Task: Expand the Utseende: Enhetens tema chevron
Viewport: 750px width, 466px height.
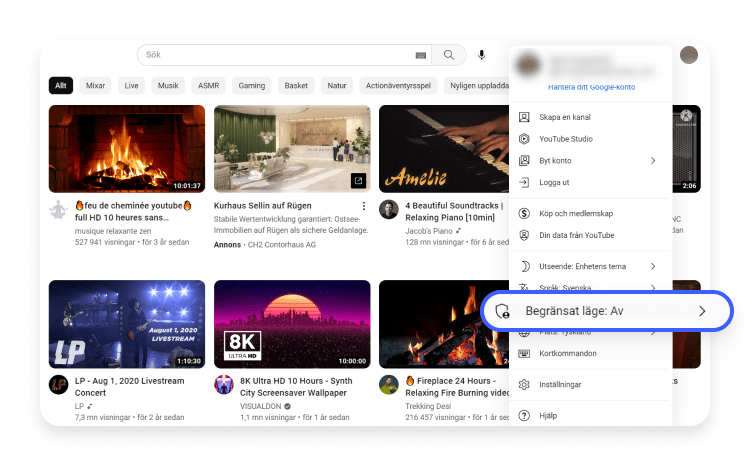Action: point(653,266)
